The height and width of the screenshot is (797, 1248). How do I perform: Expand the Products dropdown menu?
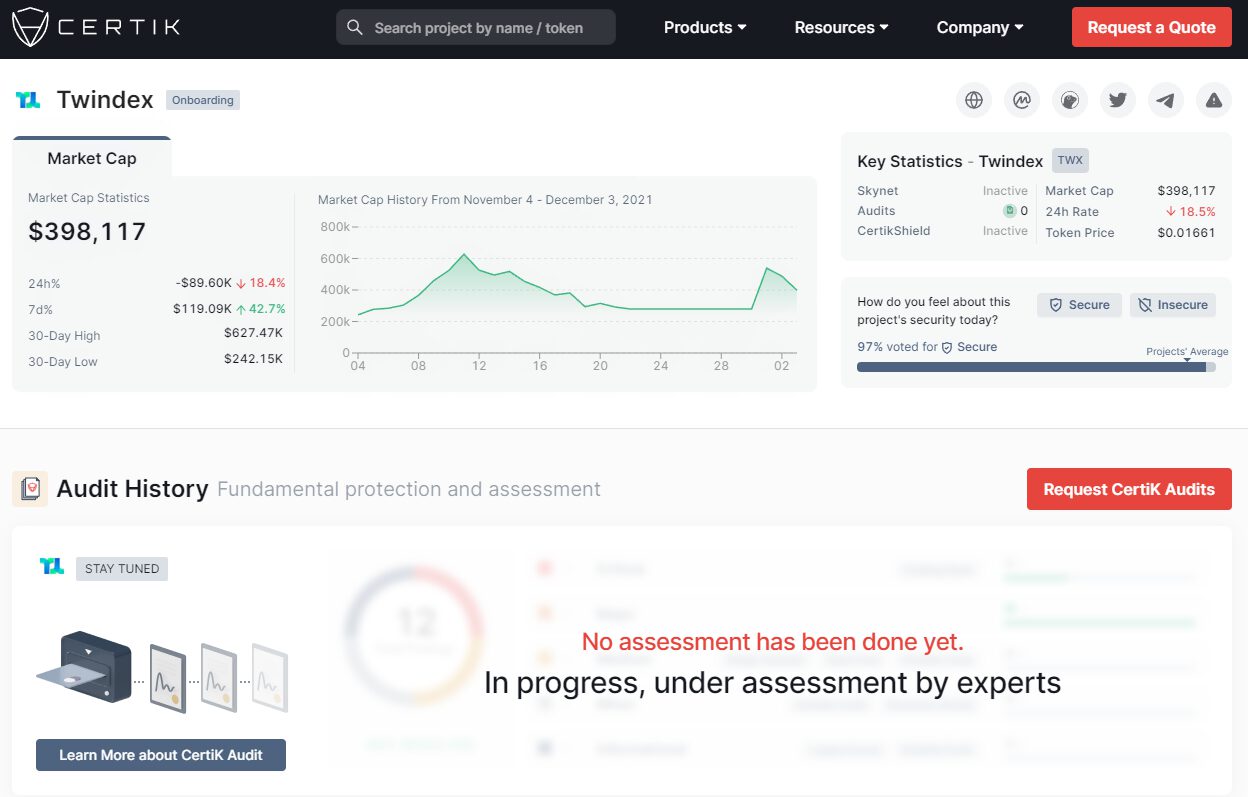pyautogui.click(x=705, y=28)
